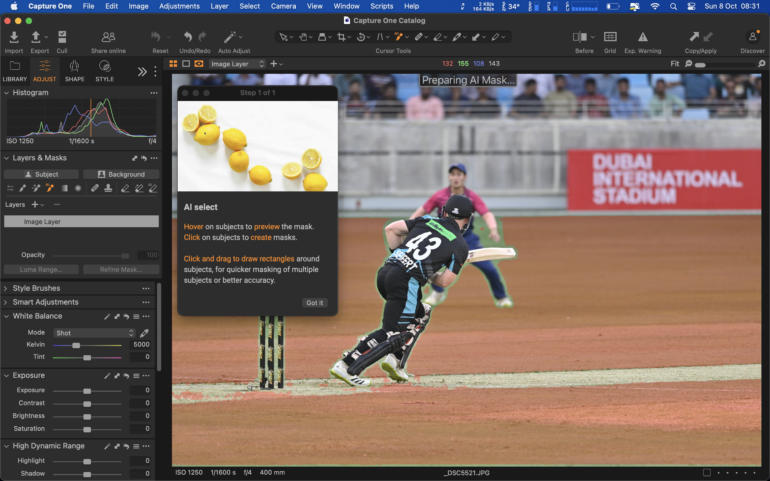The image size is (770, 481).
Task: Select the Pan hand cursor tool
Action: click(303, 37)
